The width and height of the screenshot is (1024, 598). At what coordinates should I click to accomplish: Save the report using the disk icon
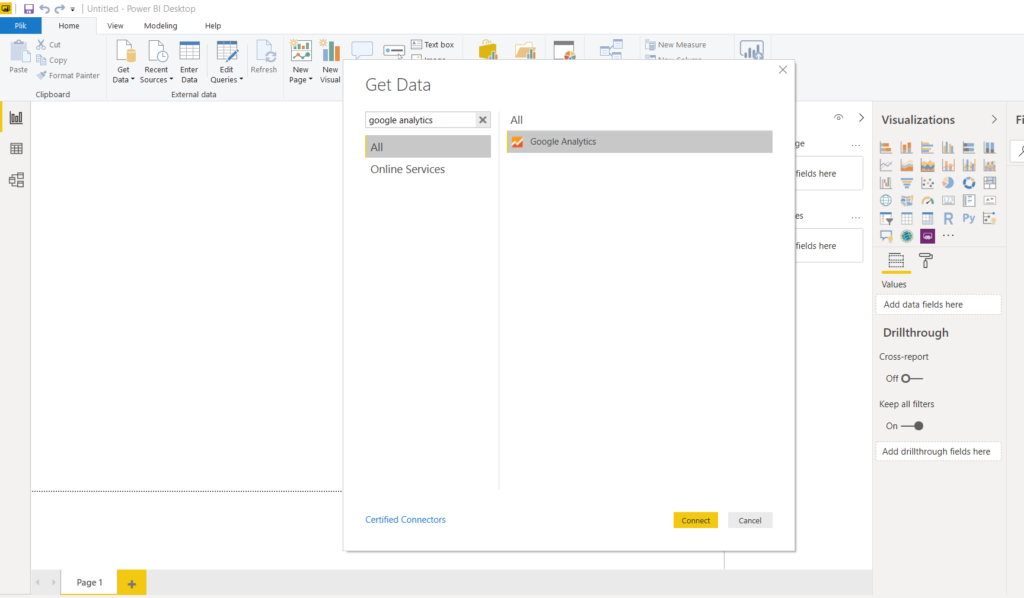tap(29, 8)
